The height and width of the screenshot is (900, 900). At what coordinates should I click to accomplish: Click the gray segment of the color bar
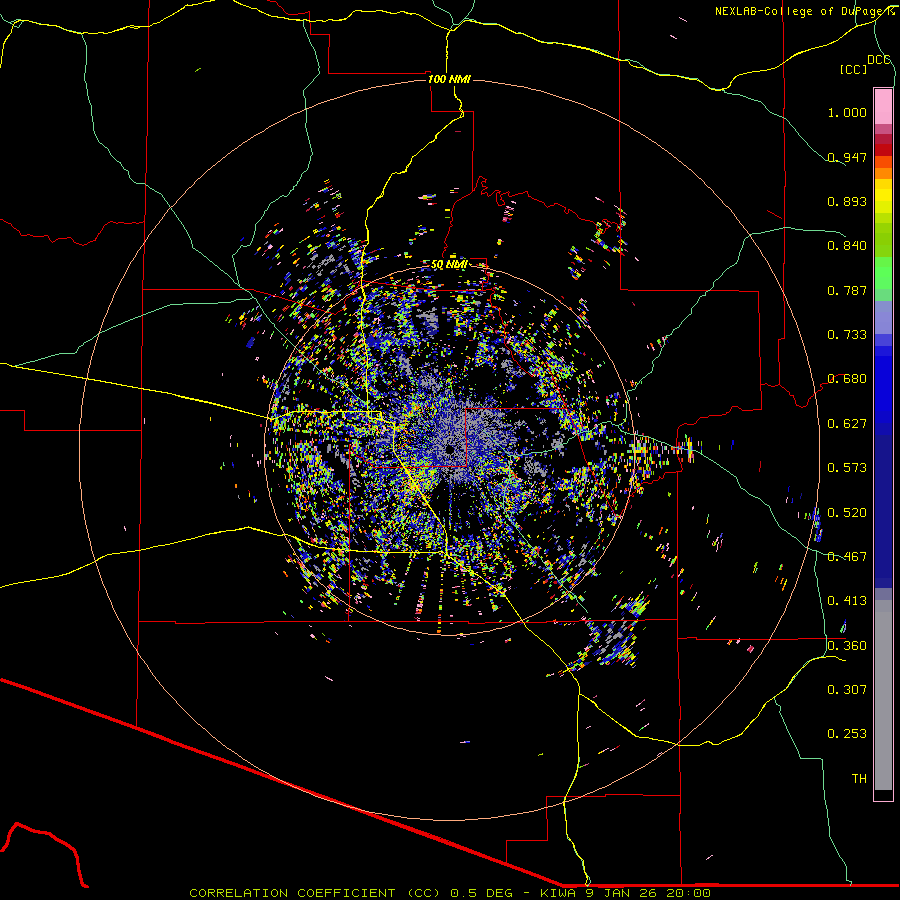pyautogui.click(x=883, y=695)
